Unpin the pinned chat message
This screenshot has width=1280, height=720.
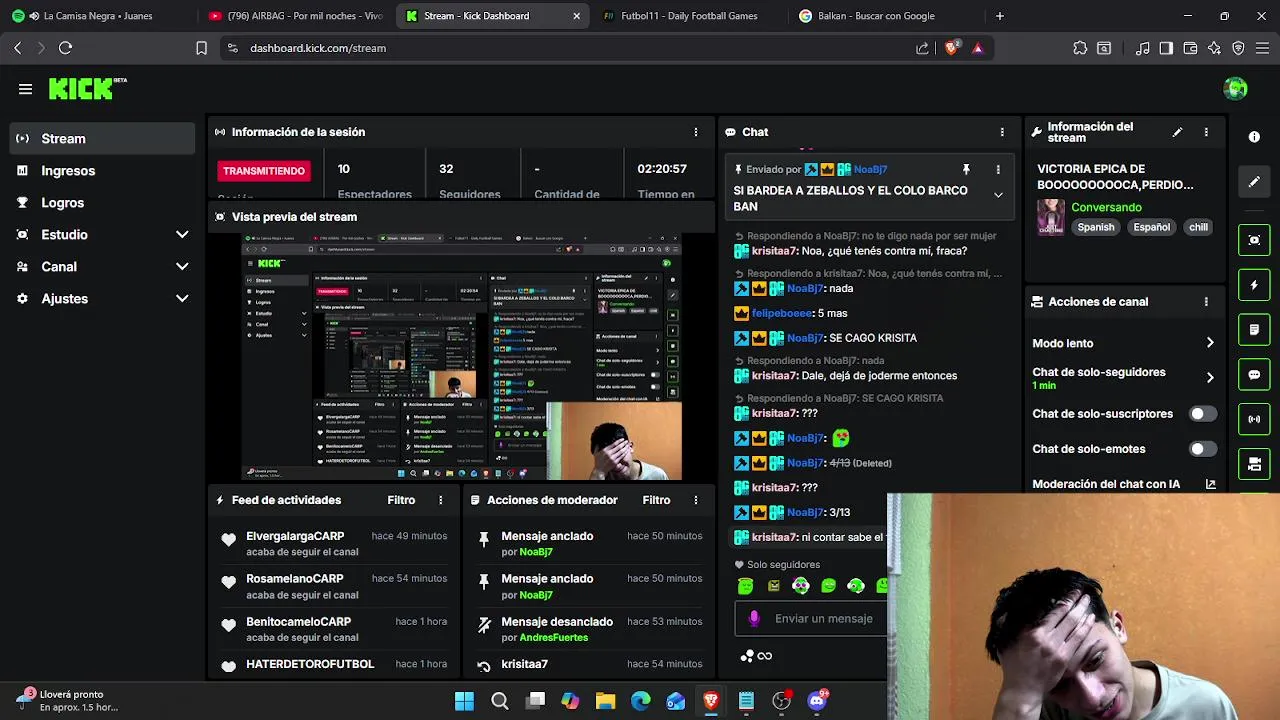click(x=966, y=170)
